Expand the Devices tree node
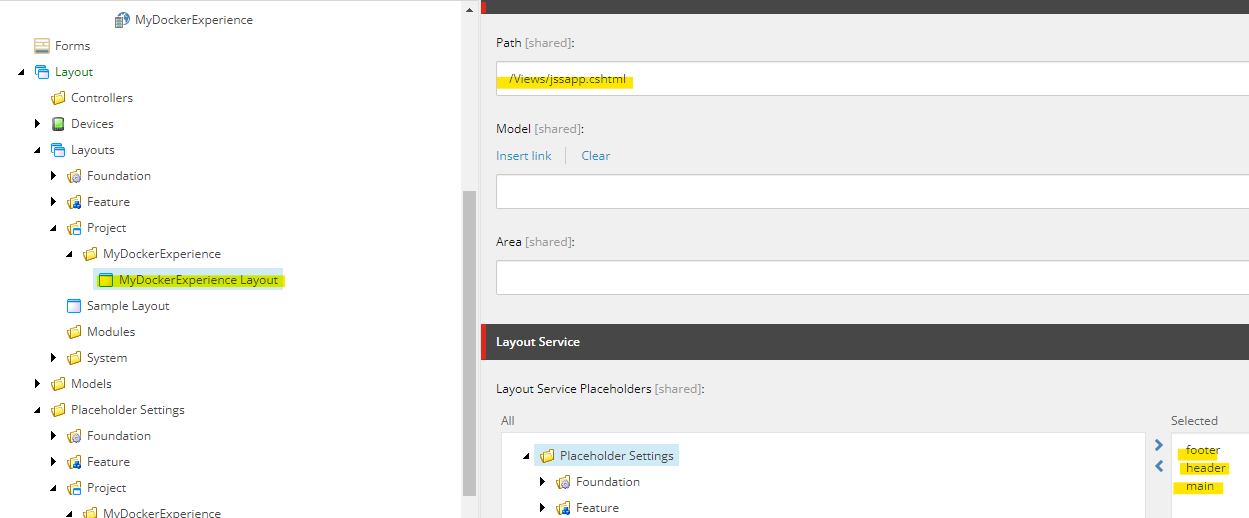This screenshot has width=1249, height=518. click(38, 124)
